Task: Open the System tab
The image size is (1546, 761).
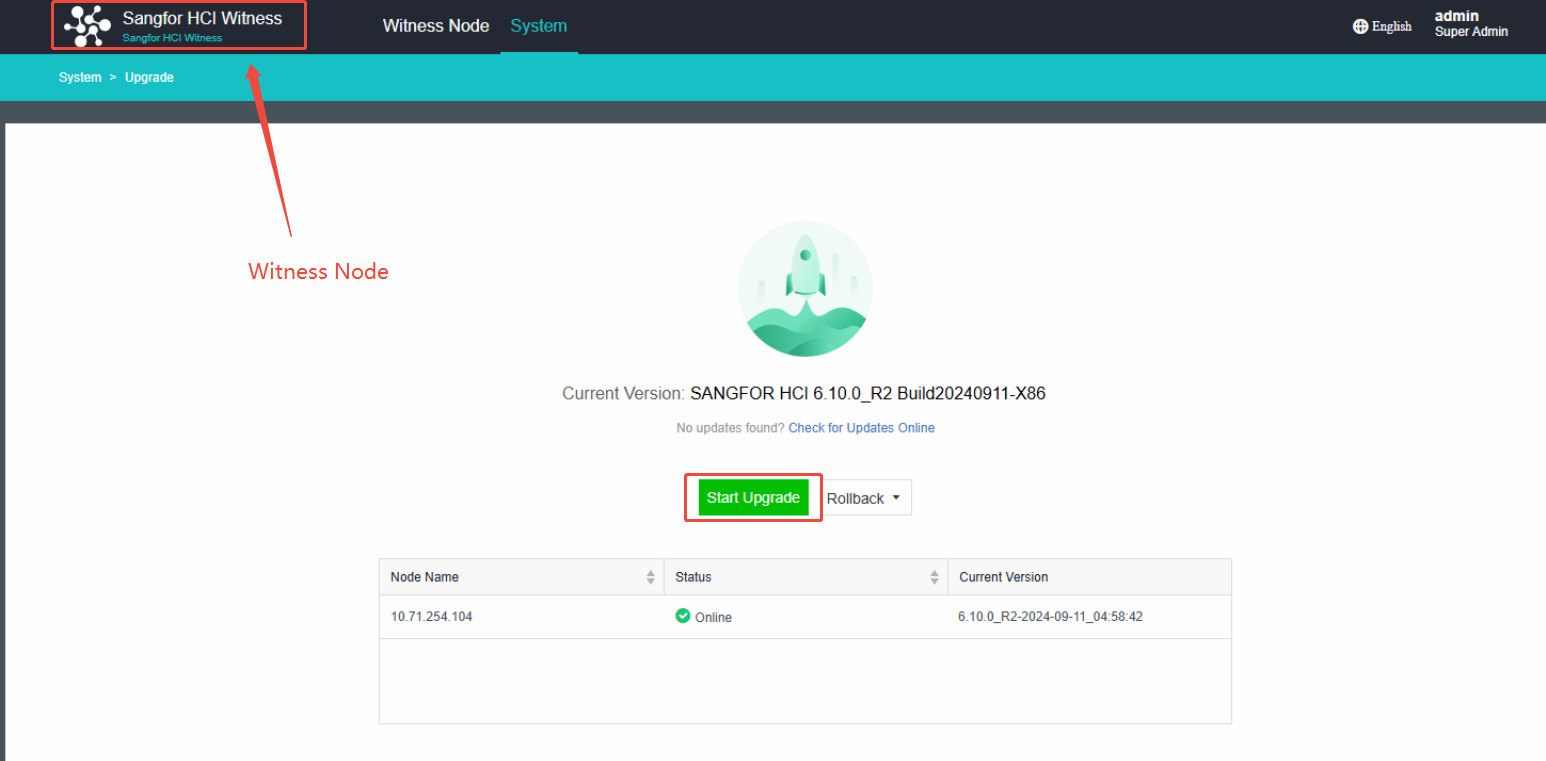Action: (x=539, y=26)
